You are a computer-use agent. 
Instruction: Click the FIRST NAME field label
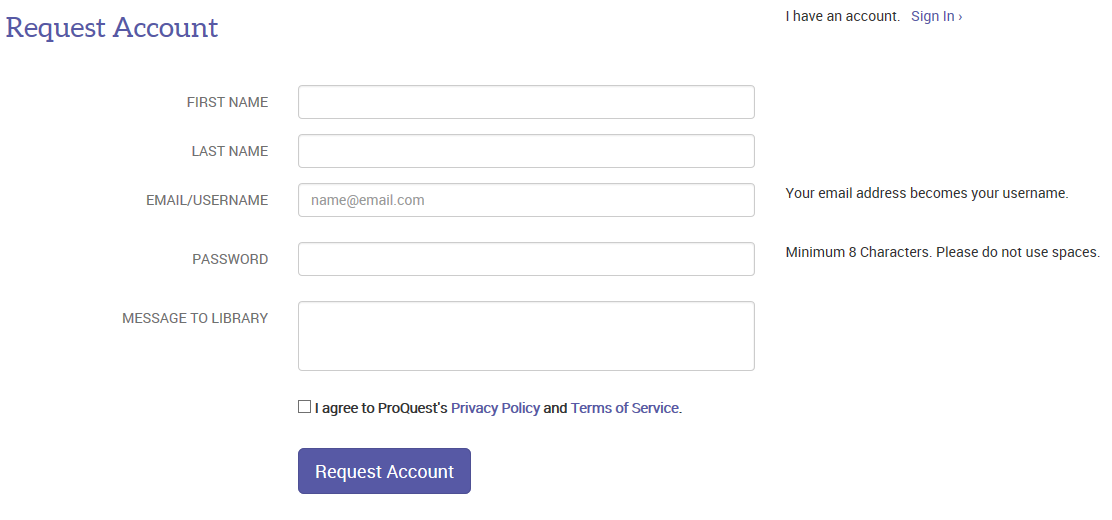[227, 102]
